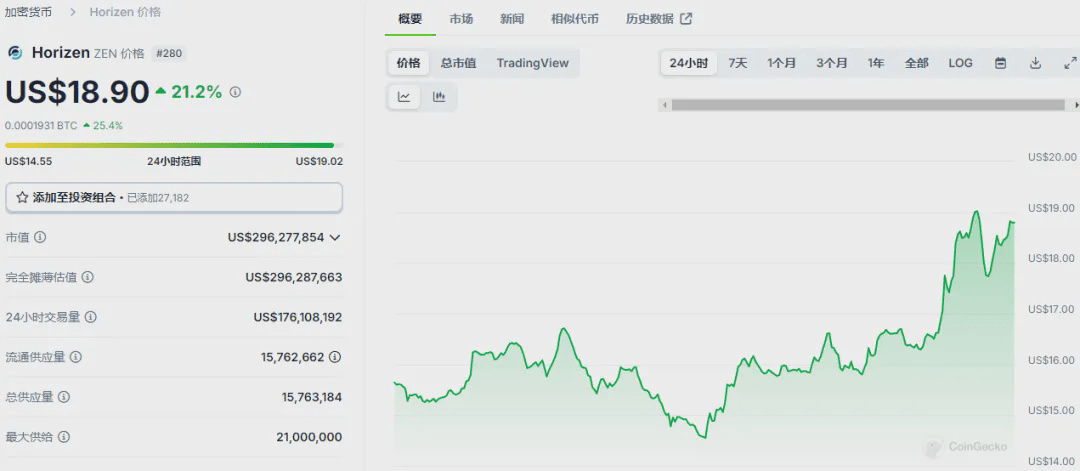
Task: Open info icon next to 21.2% change
Action: 235,92
